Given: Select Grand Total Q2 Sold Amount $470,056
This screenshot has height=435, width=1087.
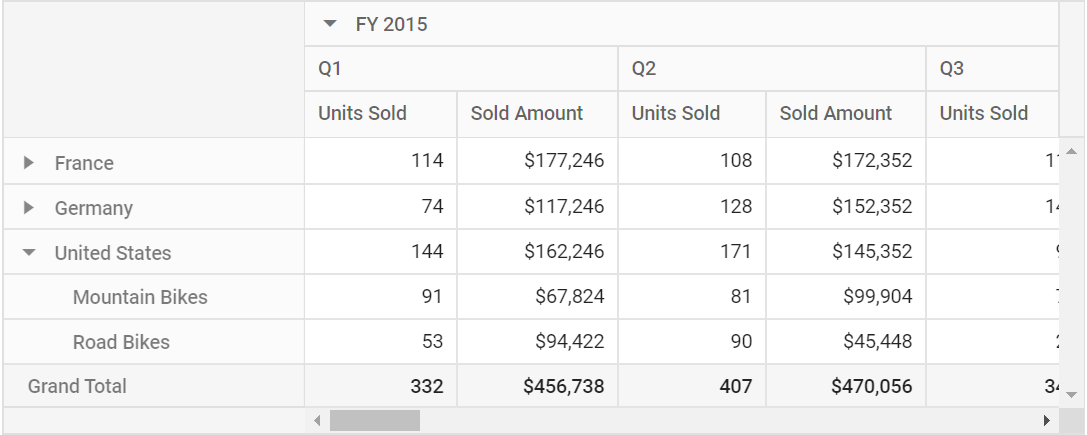Looking at the screenshot, I should [846, 386].
